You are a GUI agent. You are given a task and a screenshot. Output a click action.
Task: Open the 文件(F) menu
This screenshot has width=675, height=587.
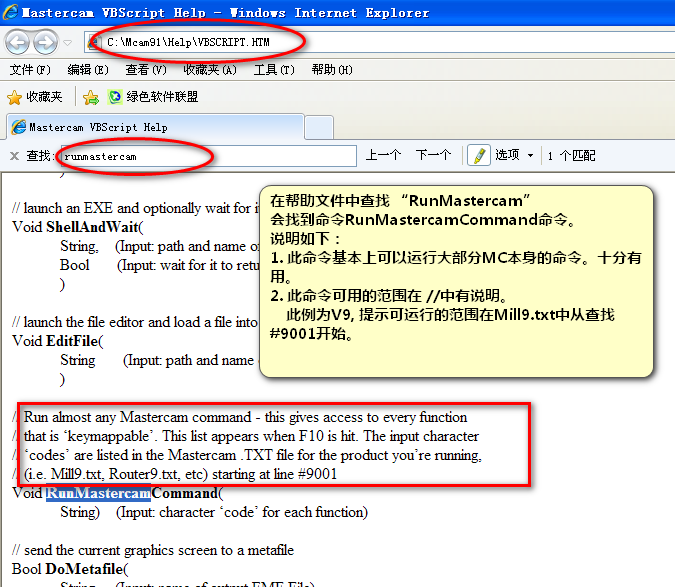coord(30,69)
